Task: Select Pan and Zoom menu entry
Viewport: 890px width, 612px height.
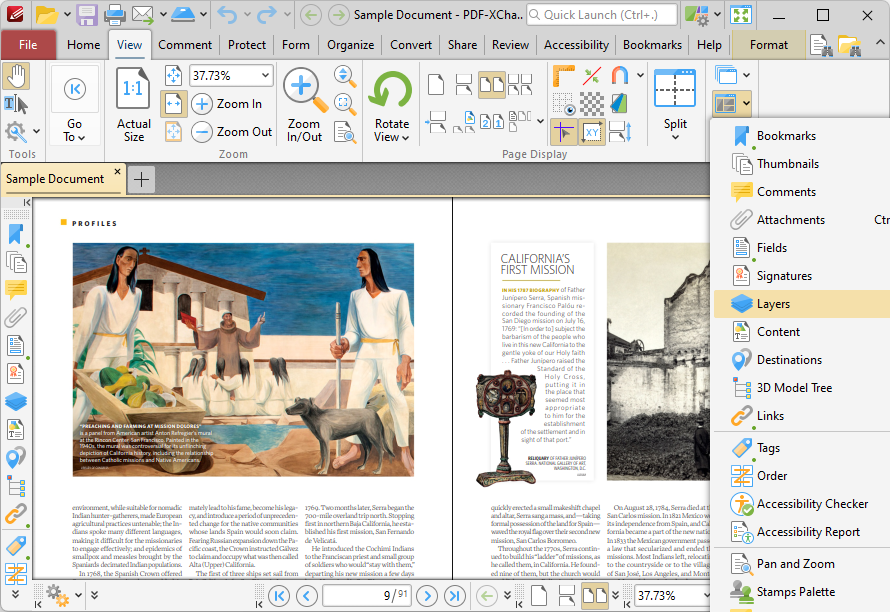Action: [801, 564]
